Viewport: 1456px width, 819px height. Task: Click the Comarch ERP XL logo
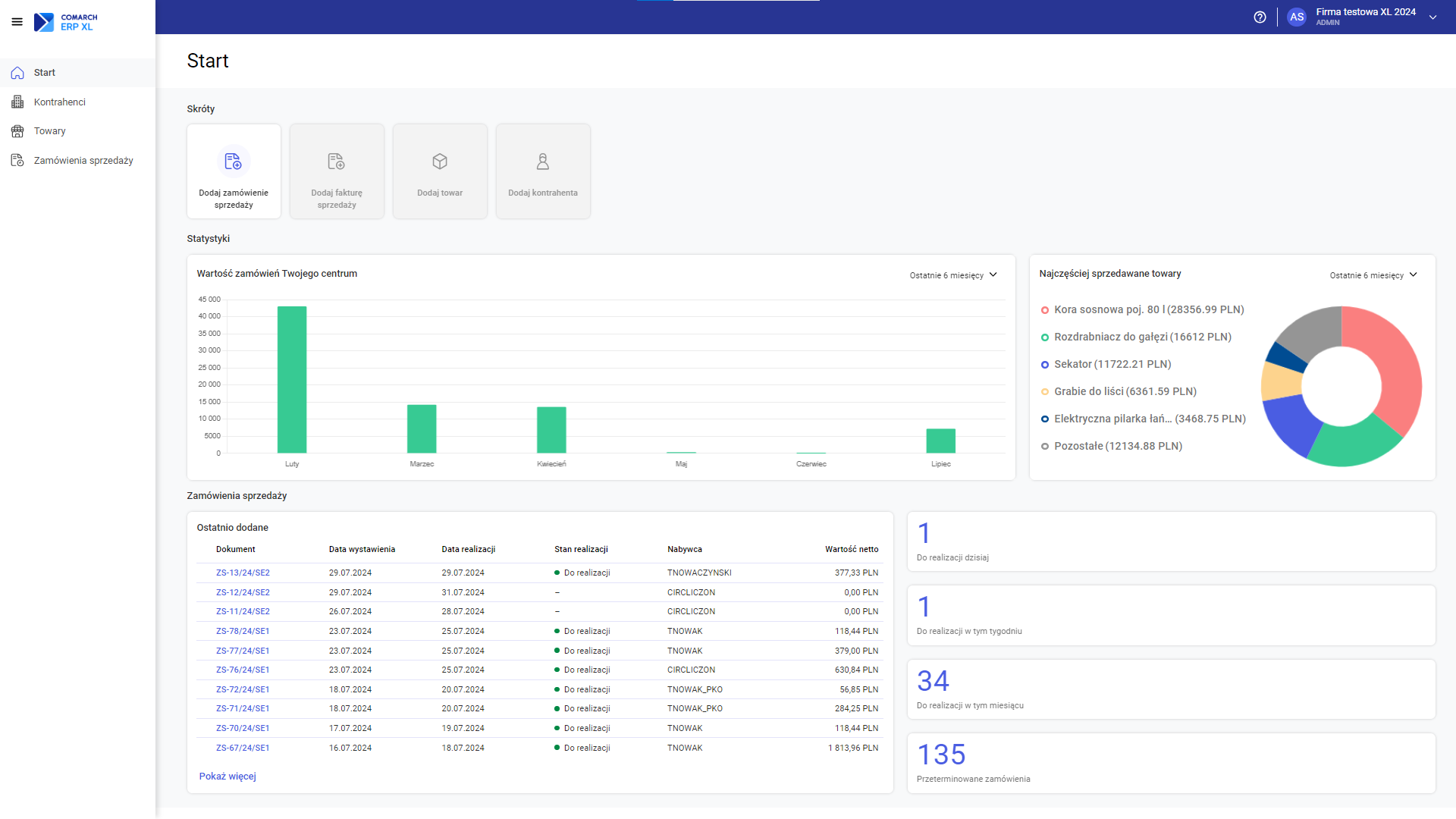[66, 22]
